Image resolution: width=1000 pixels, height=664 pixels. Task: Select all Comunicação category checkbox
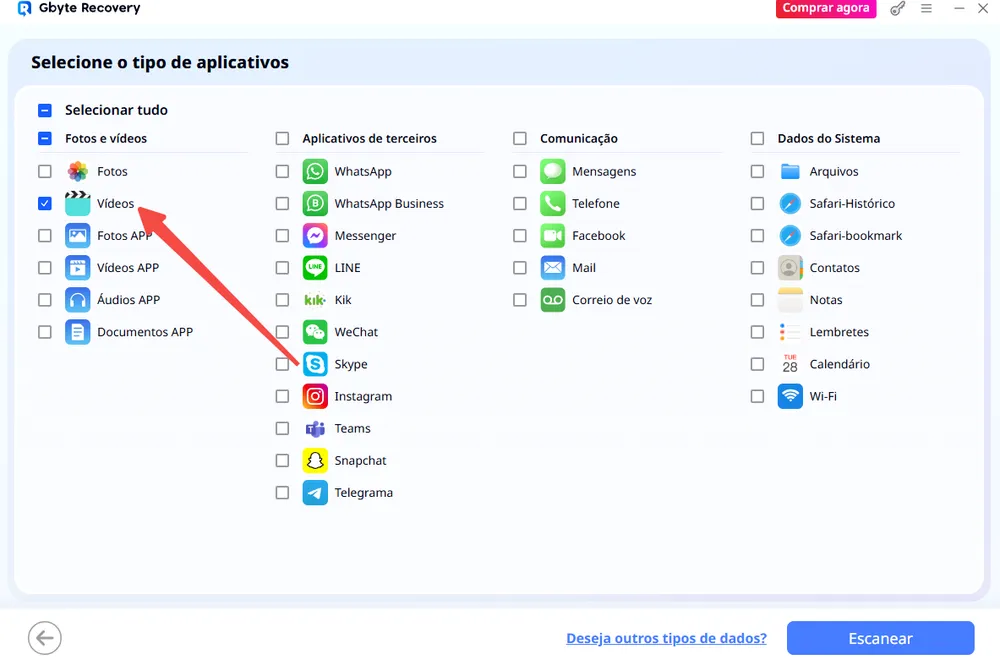click(520, 139)
